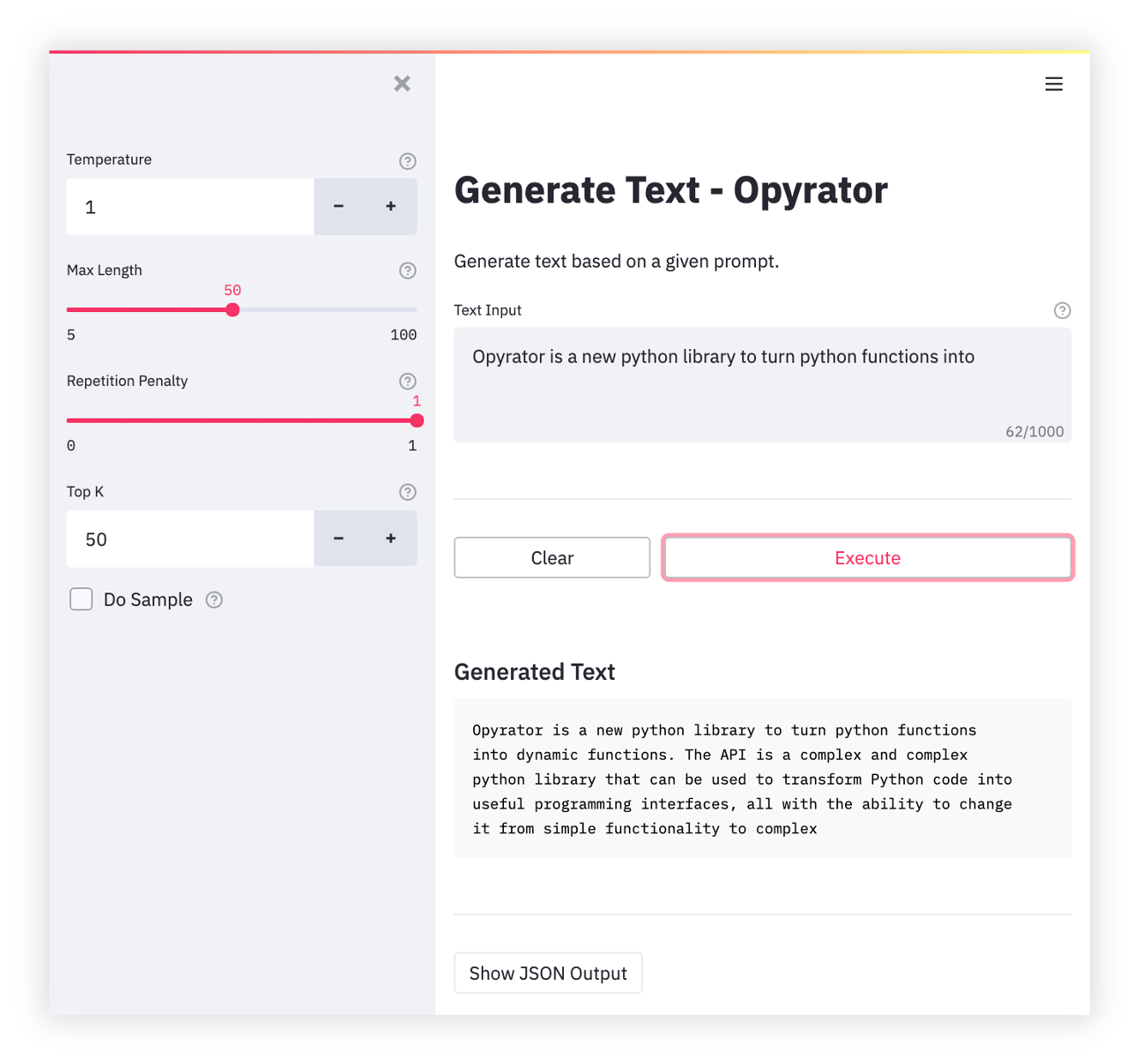Click the Temperature help icon
1139x1064 pixels.
pos(408,161)
